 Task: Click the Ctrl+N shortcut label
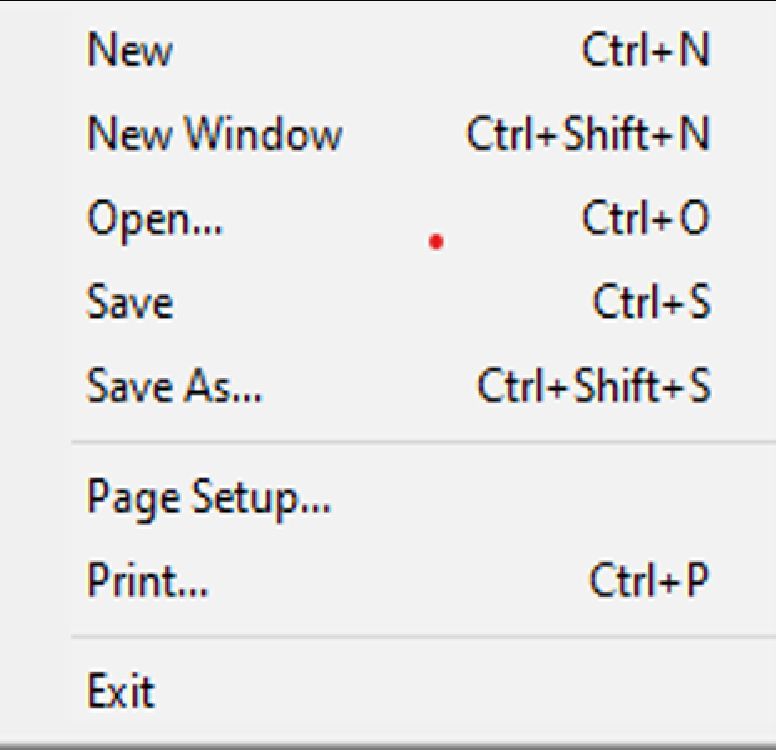pyautogui.click(x=645, y=50)
